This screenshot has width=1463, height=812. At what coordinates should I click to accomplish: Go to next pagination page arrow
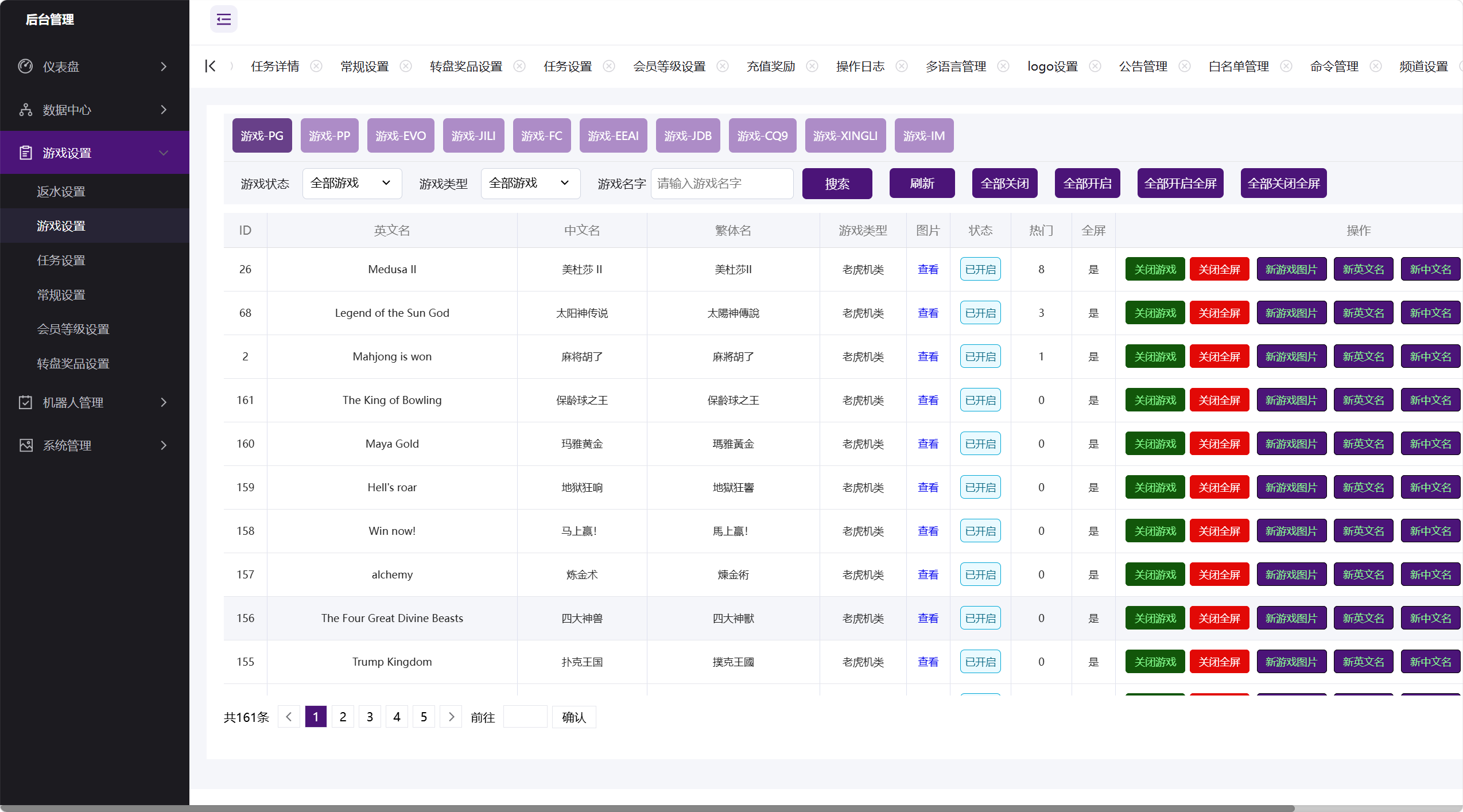coord(451,717)
